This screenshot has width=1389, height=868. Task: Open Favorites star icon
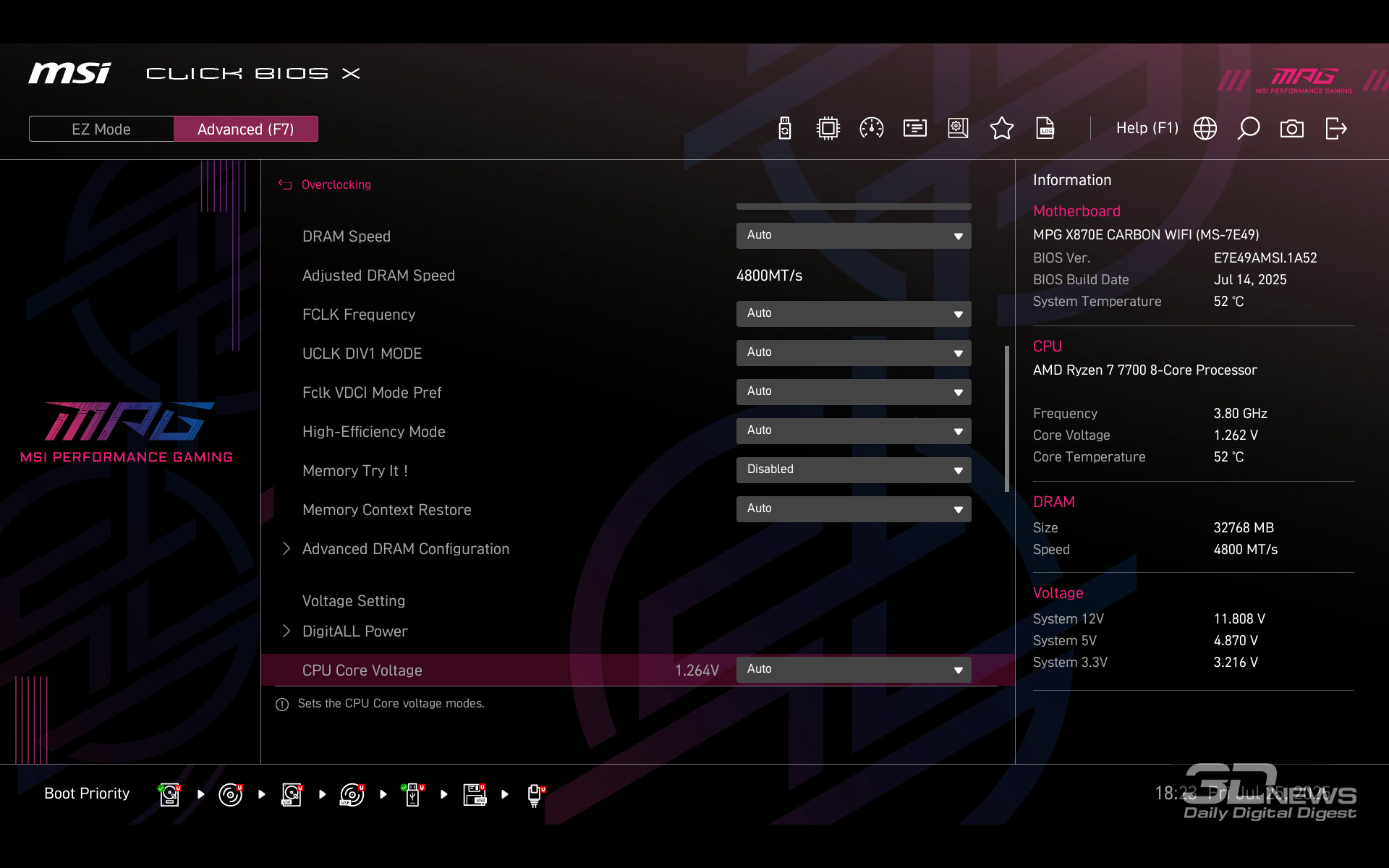click(1002, 129)
